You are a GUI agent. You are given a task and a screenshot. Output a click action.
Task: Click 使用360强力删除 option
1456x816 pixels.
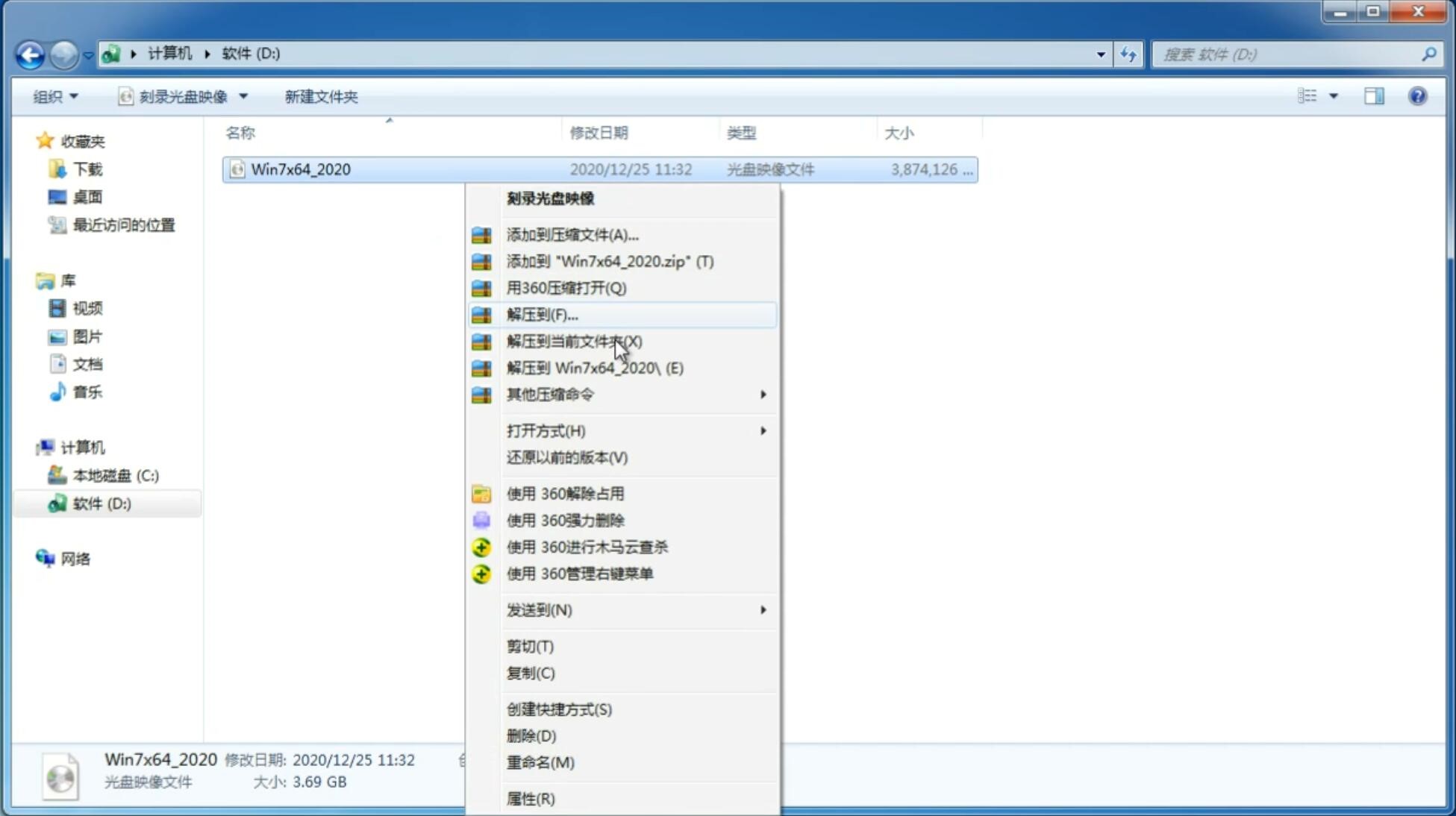pos(565,520)
